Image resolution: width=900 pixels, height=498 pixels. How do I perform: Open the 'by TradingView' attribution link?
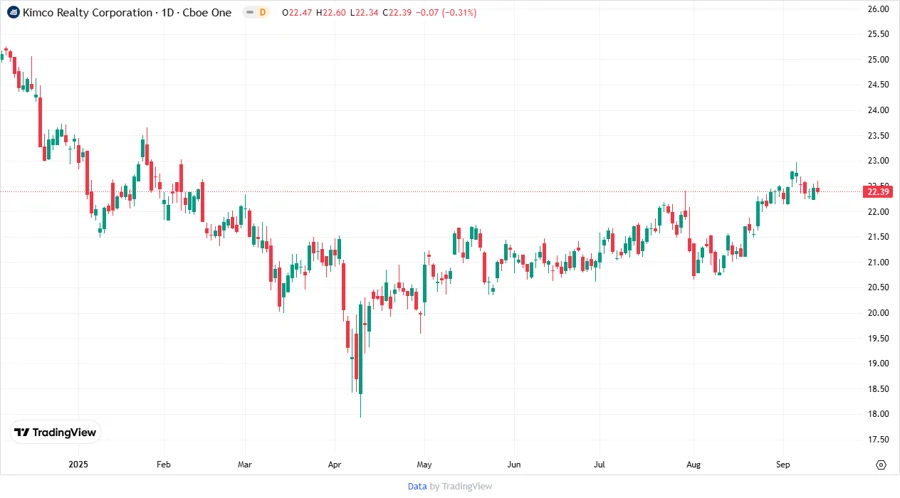click(x=461, y=486)
